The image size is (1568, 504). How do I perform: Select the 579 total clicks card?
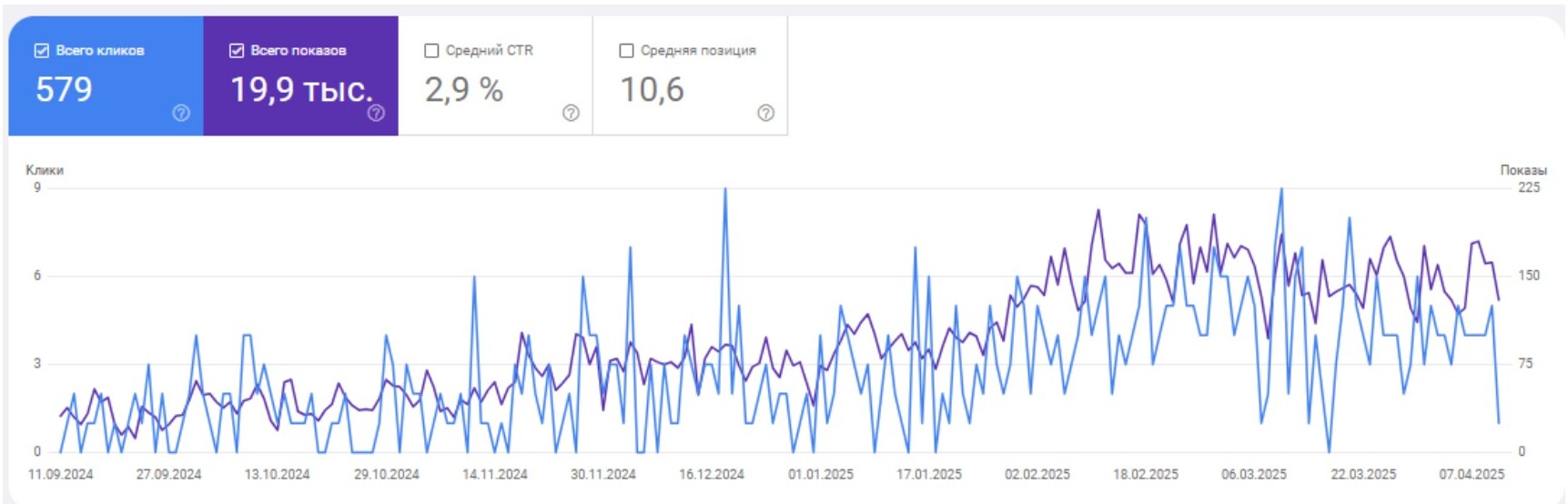[106, 76]
